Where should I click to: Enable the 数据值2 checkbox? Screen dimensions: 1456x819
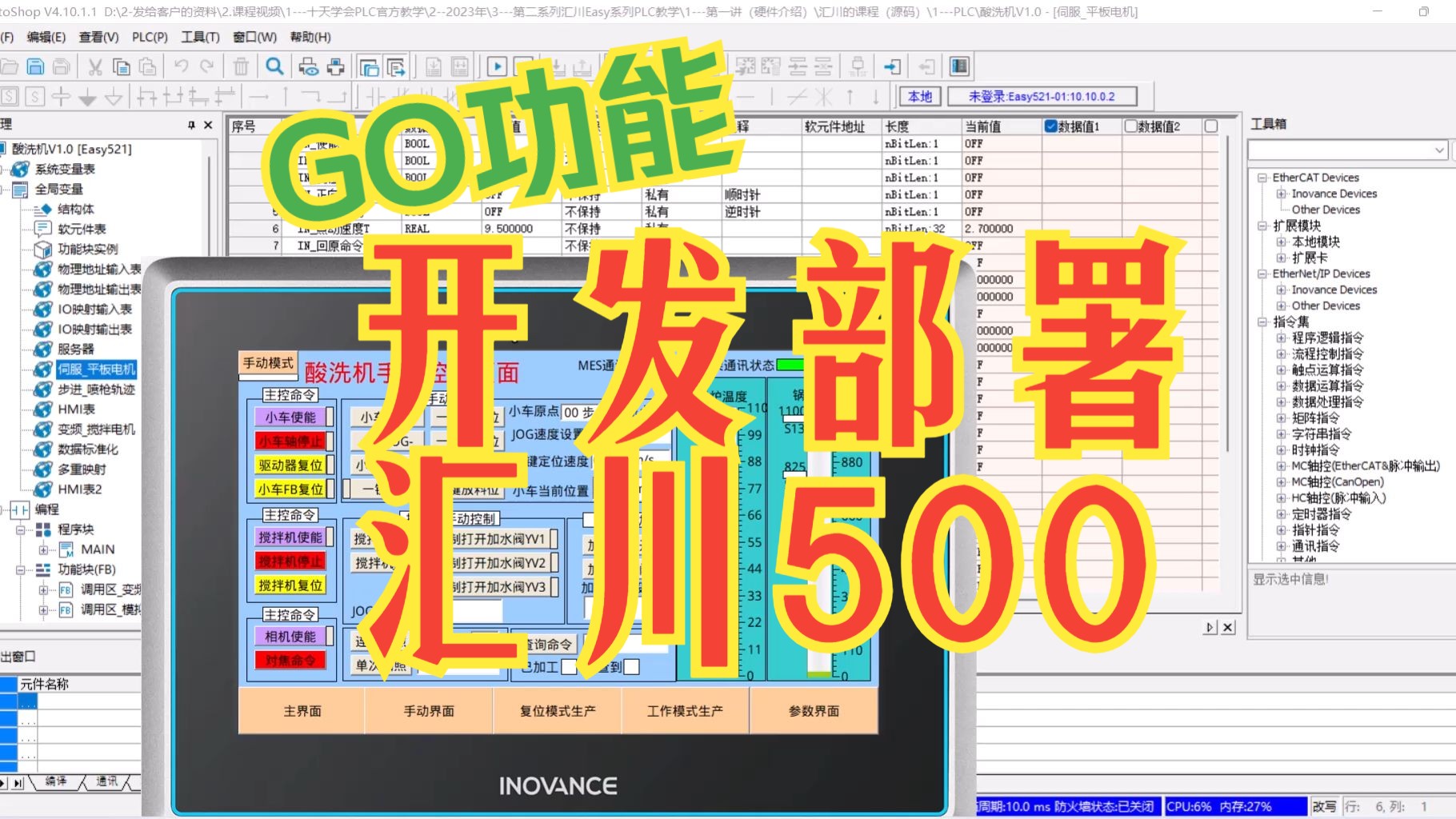(1131, 126)
